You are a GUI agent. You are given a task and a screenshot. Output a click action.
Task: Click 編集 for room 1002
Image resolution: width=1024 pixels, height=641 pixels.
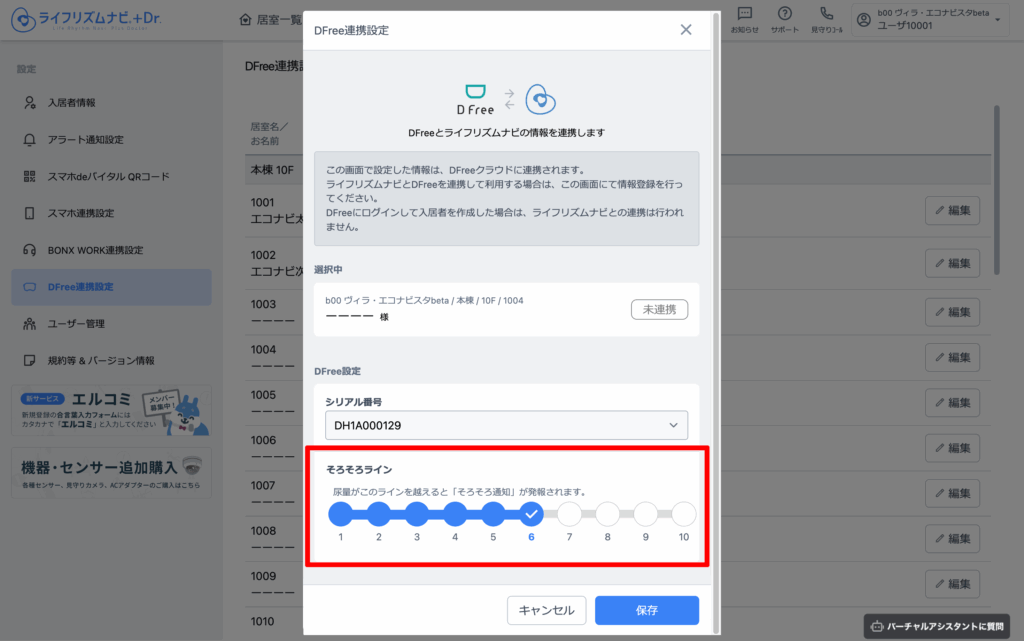tap(952, 263)
